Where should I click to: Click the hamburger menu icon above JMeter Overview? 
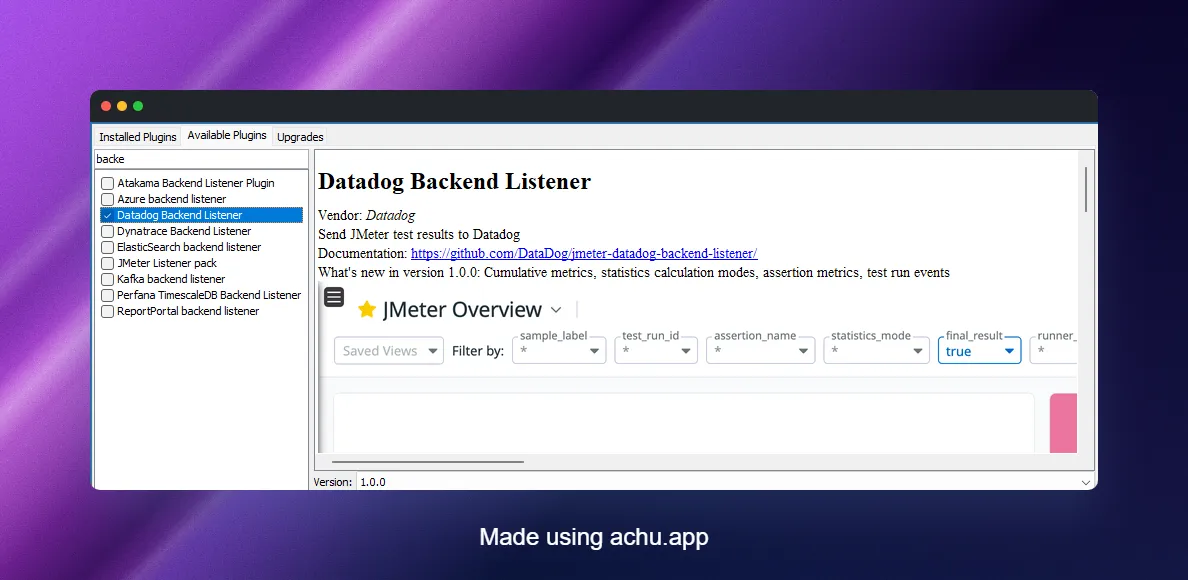point(334,297)
